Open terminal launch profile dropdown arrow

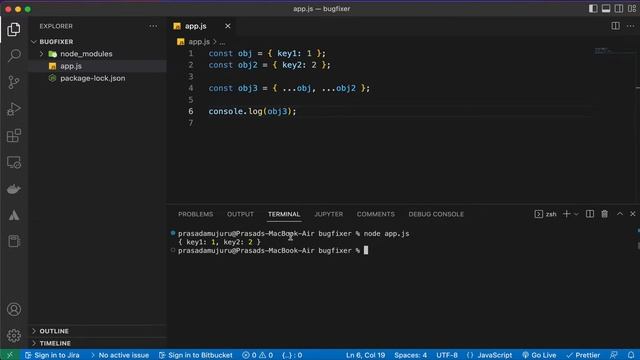[576, 214]
